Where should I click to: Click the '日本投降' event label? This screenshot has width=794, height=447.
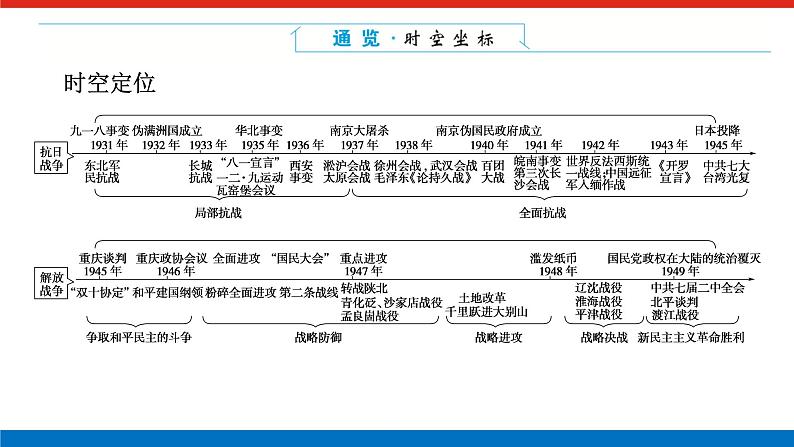[717, 131]
